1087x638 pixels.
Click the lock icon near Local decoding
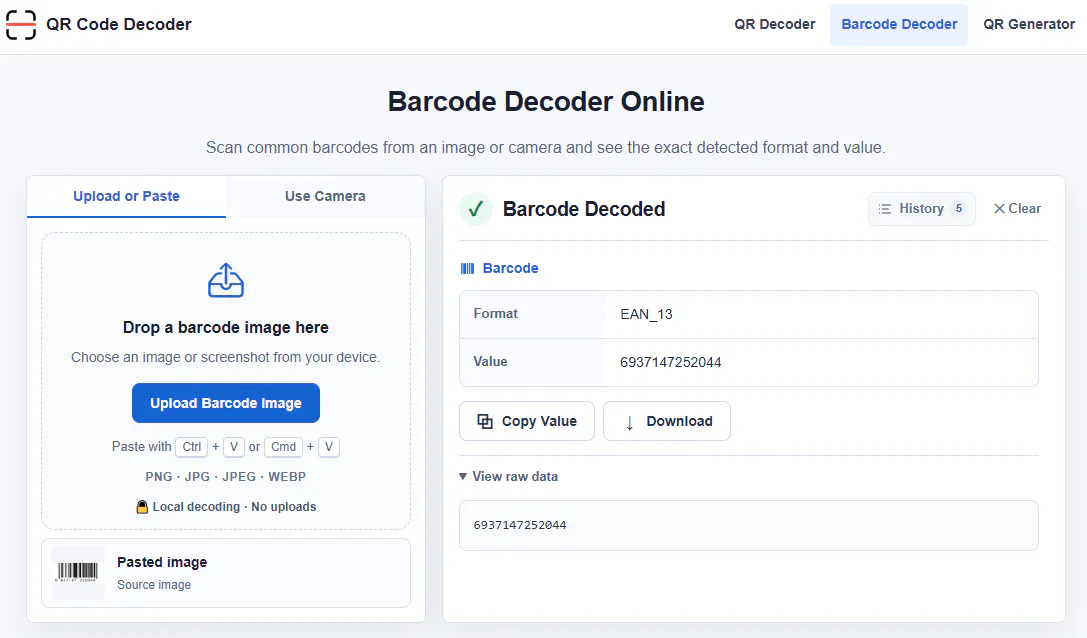(142, 507)
